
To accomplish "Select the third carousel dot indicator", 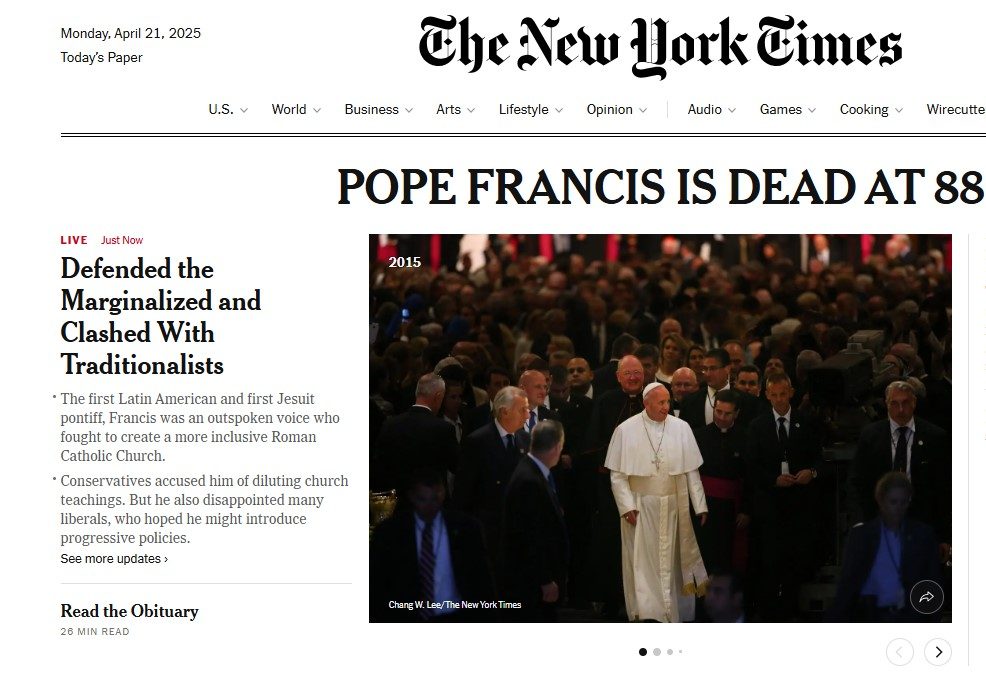I will [x=670, y=652].
